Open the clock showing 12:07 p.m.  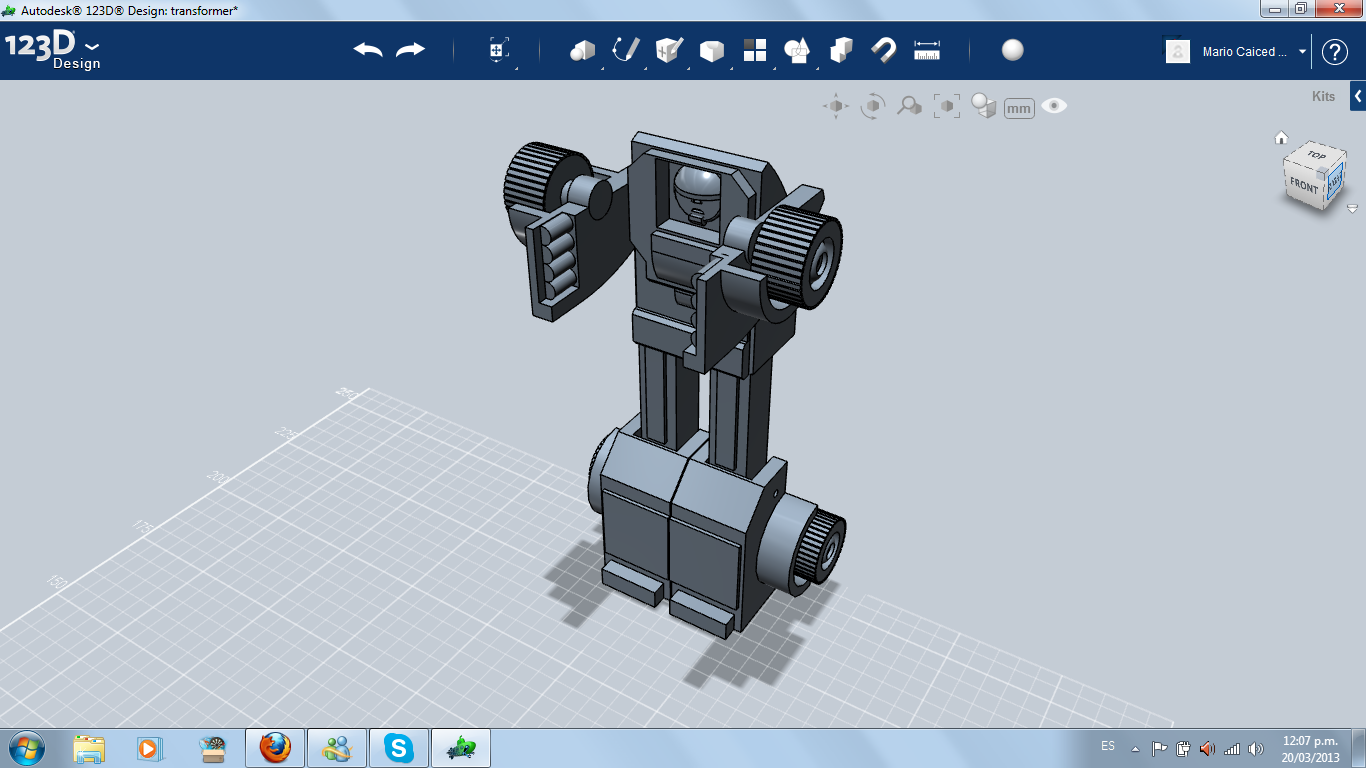1310,748
